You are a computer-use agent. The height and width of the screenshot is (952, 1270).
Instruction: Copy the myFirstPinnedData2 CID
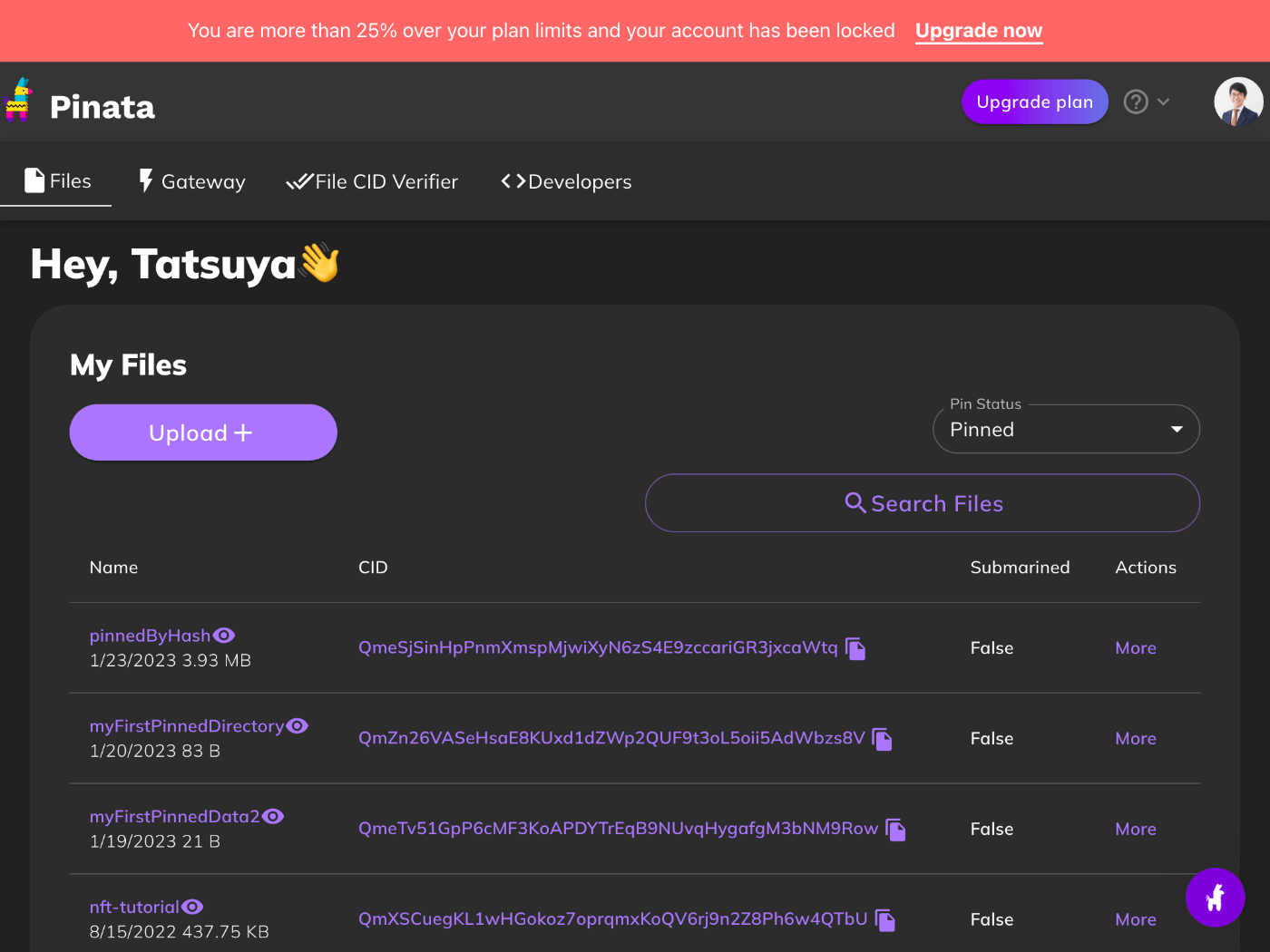(895, 830)
